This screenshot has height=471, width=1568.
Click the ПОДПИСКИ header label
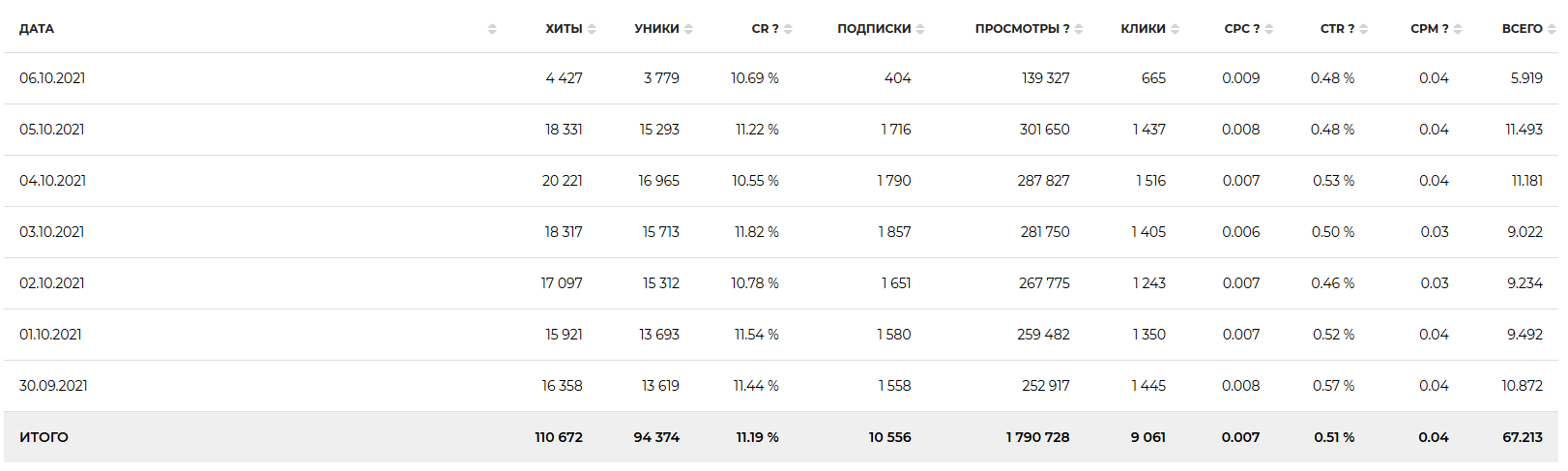(x=874, y=29)
